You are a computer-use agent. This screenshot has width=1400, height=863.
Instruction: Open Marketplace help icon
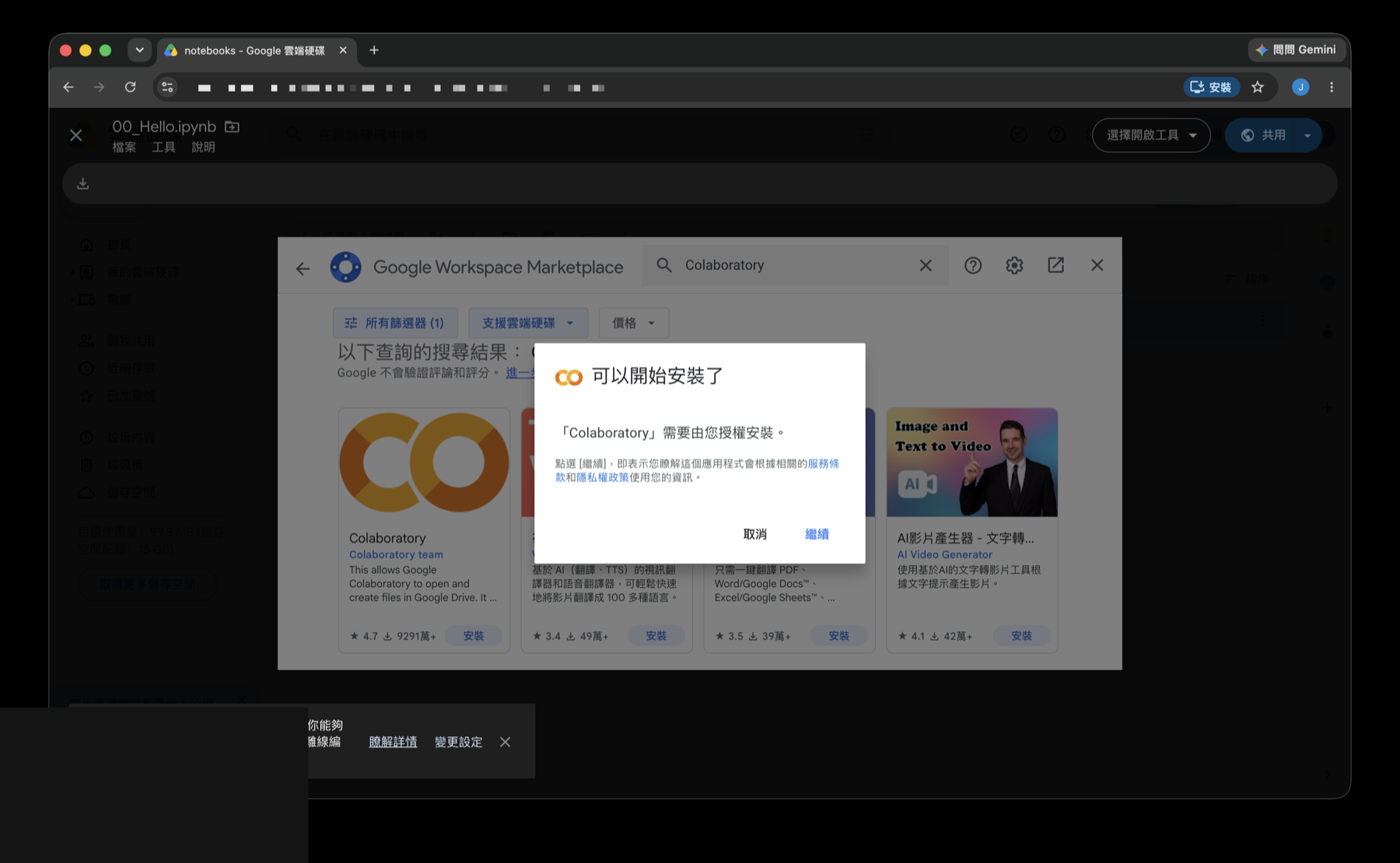973,265
